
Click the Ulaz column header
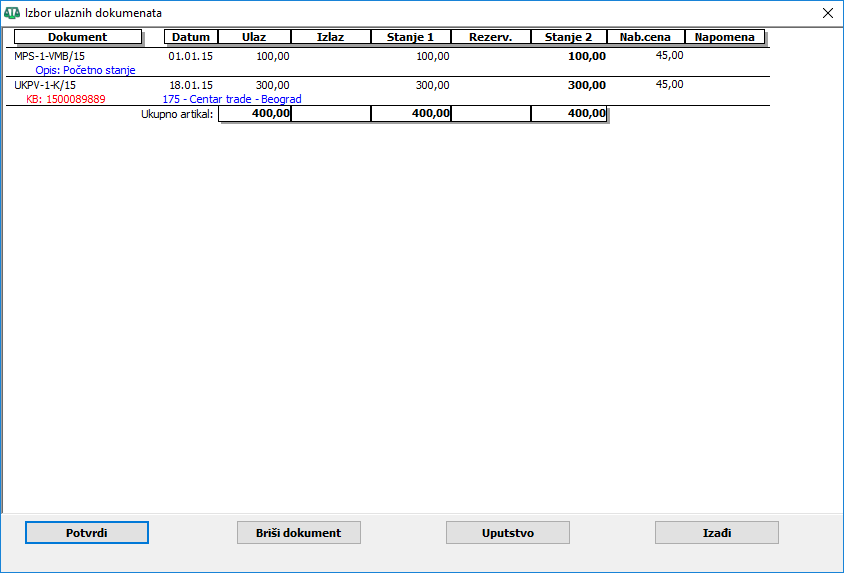[x=254, y=37]
